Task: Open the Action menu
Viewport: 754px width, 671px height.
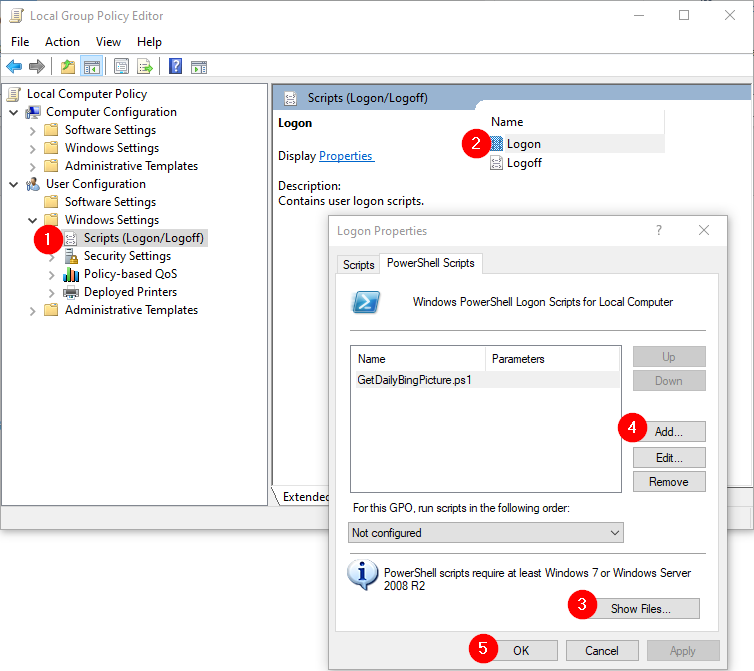Action: click(62, 42)
